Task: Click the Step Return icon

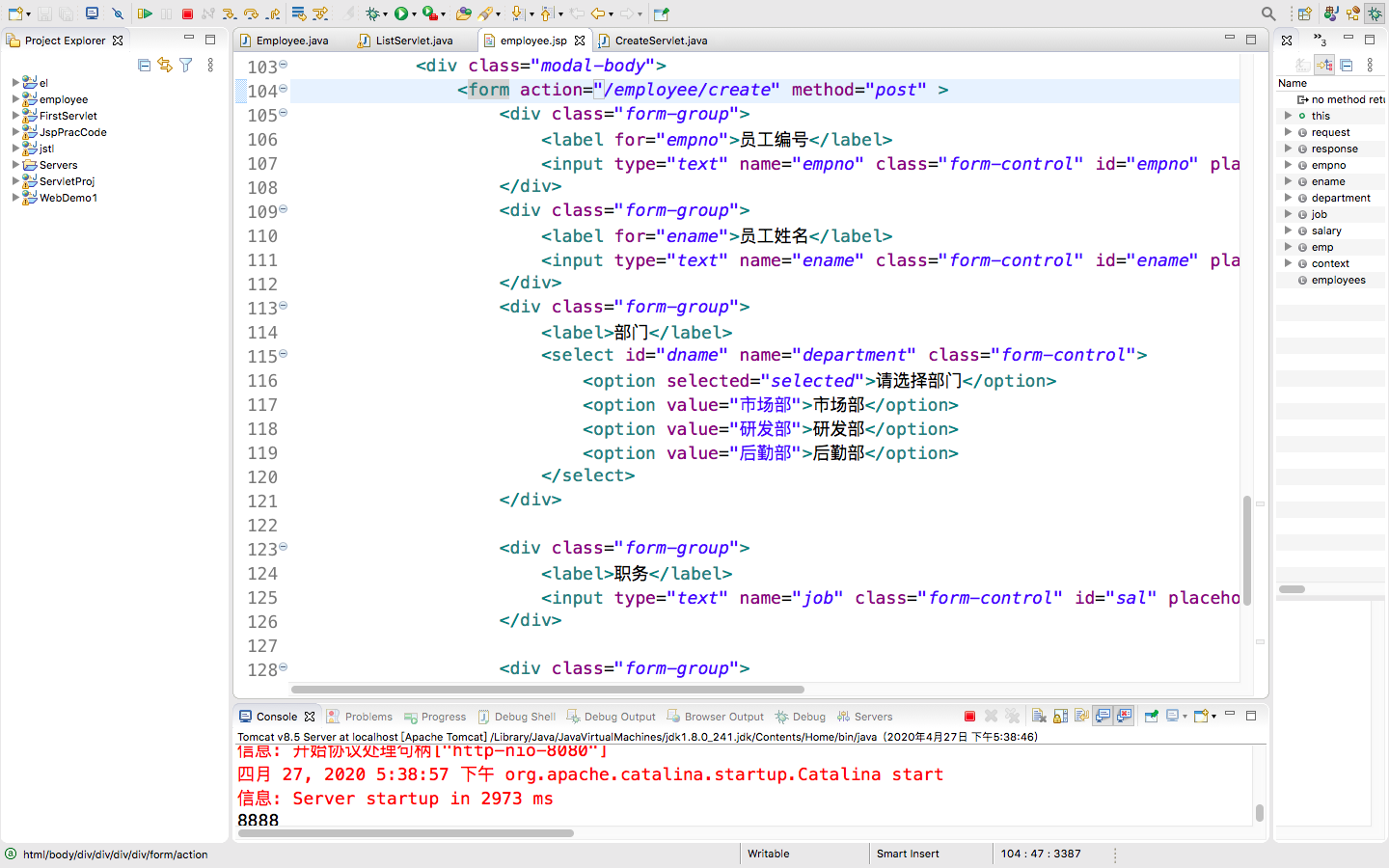Action: coord(273,14)
